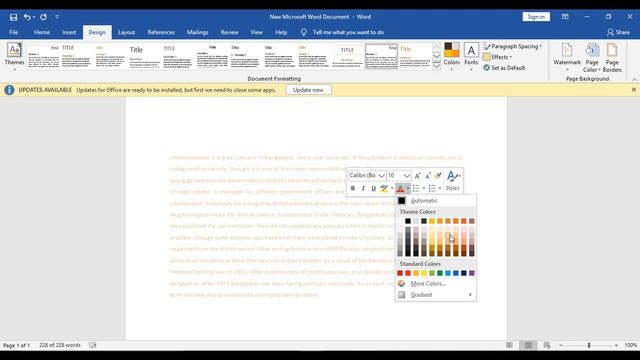
Task: Pick the standard purple color swatch
Action: click(472, 273)
